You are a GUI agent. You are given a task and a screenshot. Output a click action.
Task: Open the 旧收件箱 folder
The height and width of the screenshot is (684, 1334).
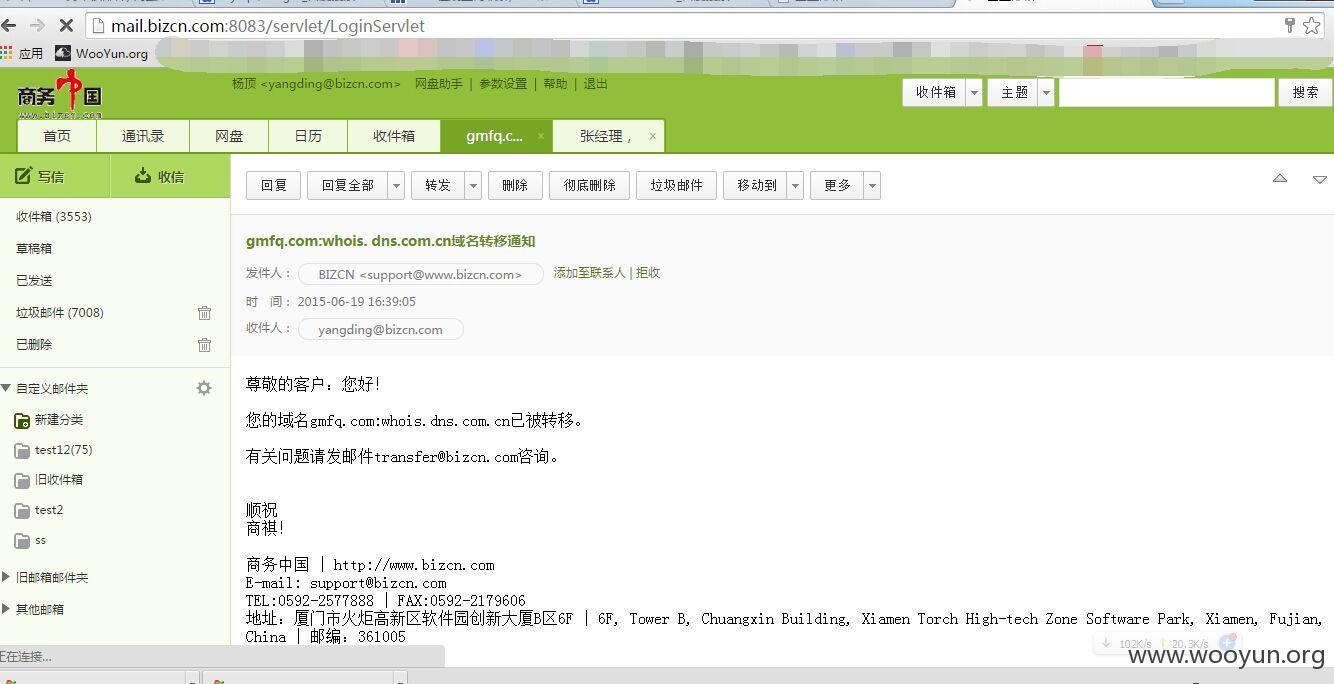tap(49, 480)
